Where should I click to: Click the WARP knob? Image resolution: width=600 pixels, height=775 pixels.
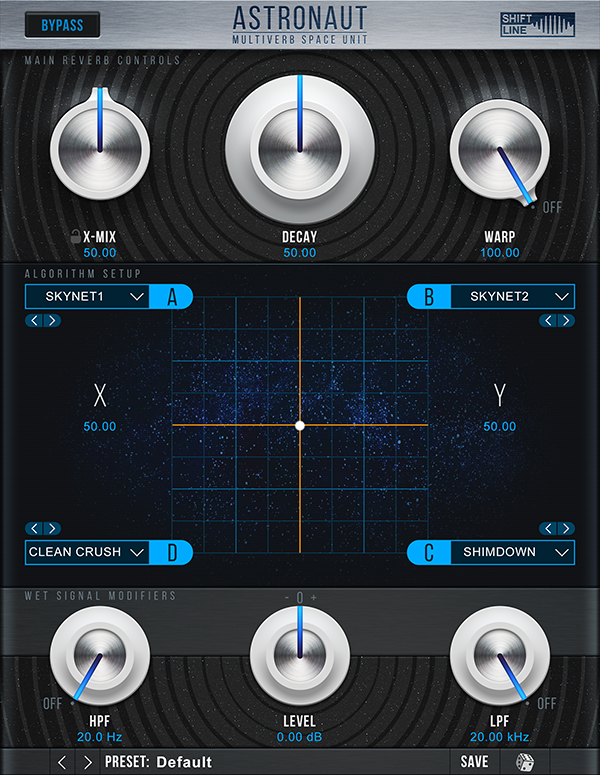(500, 149)
